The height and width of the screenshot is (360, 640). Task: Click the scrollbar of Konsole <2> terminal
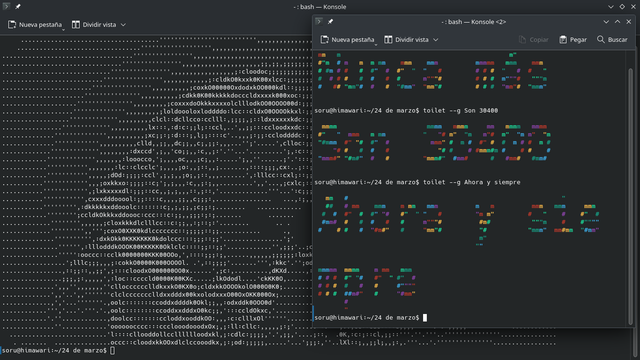pyautogui.click(x=631, y=196)
